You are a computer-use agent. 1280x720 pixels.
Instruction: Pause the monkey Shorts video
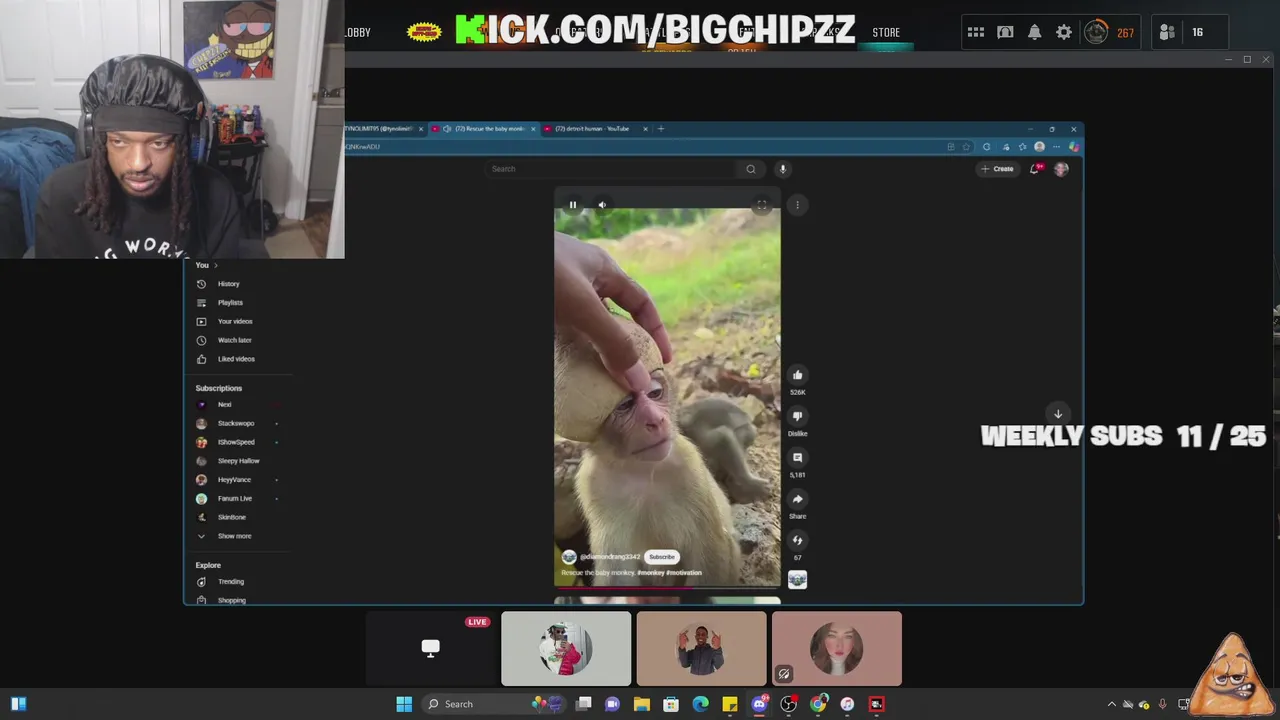coord(573,205)
